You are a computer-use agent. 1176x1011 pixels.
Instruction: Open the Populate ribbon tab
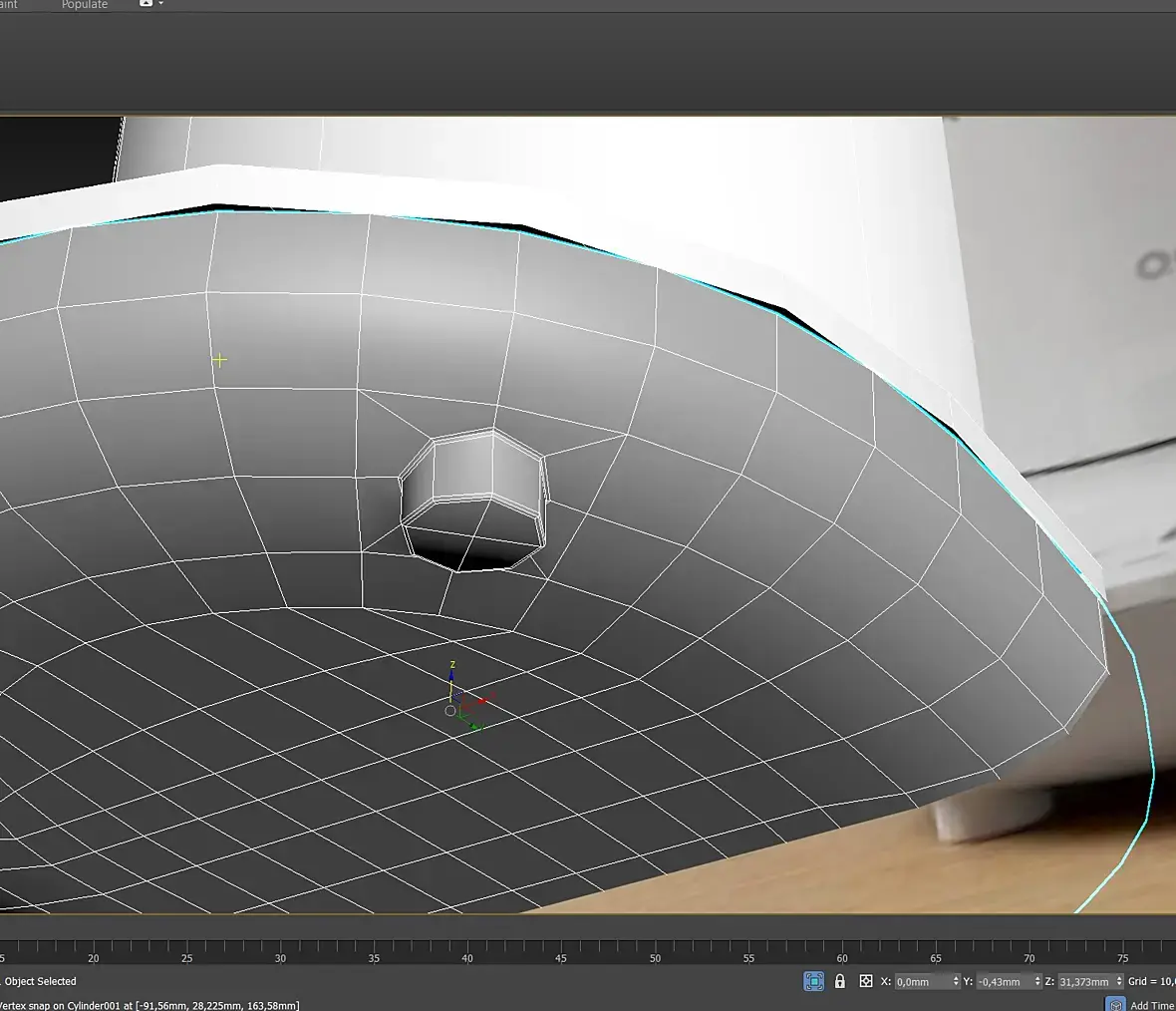[85, 5]
